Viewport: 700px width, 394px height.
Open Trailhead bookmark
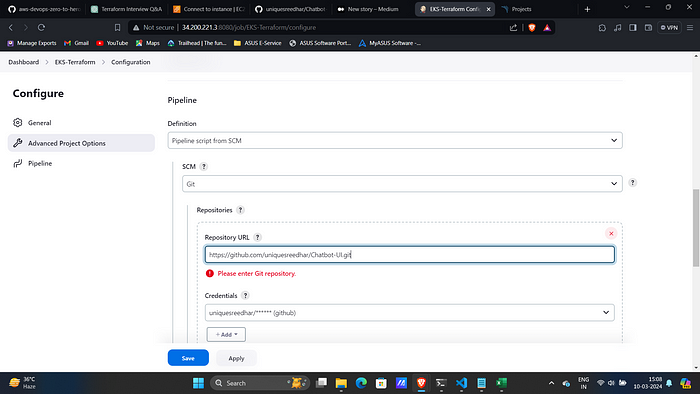coord(197,43)
